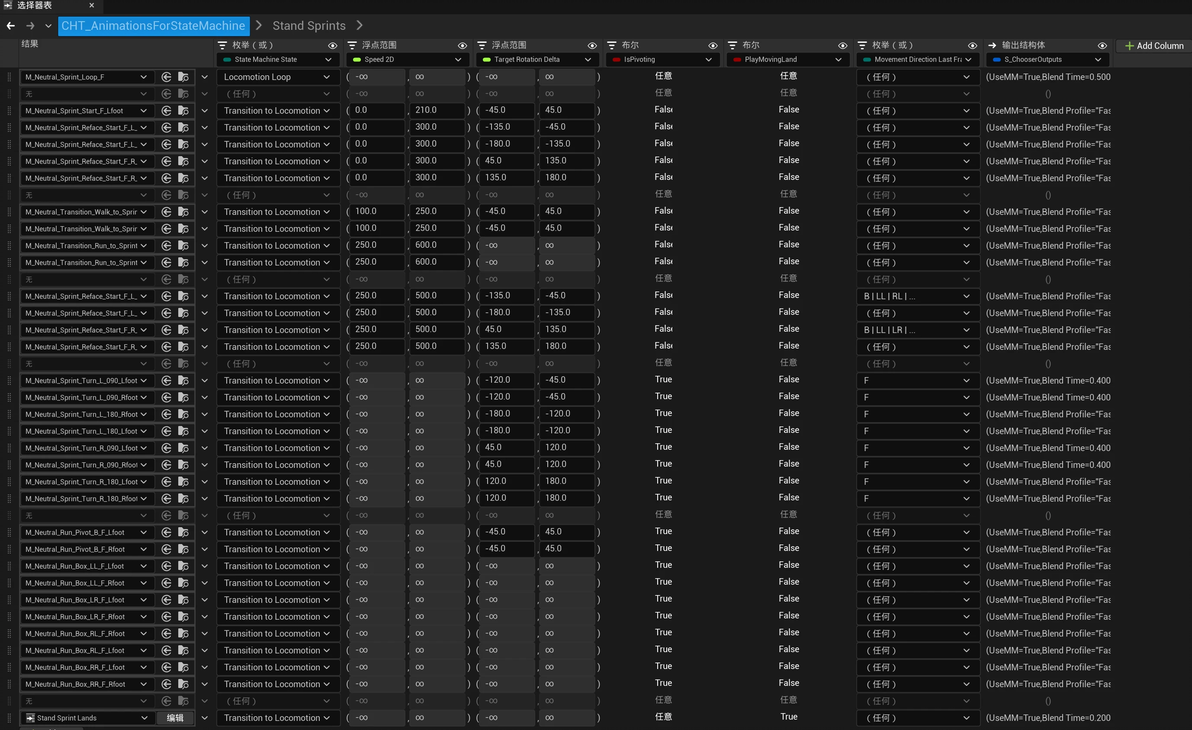The height and width of the screenshot is (730, 1192).
Task: Browse to asset for M_Neutral_Sprint_Turn_L_090_Lfoot row
Action: point(183,381)
